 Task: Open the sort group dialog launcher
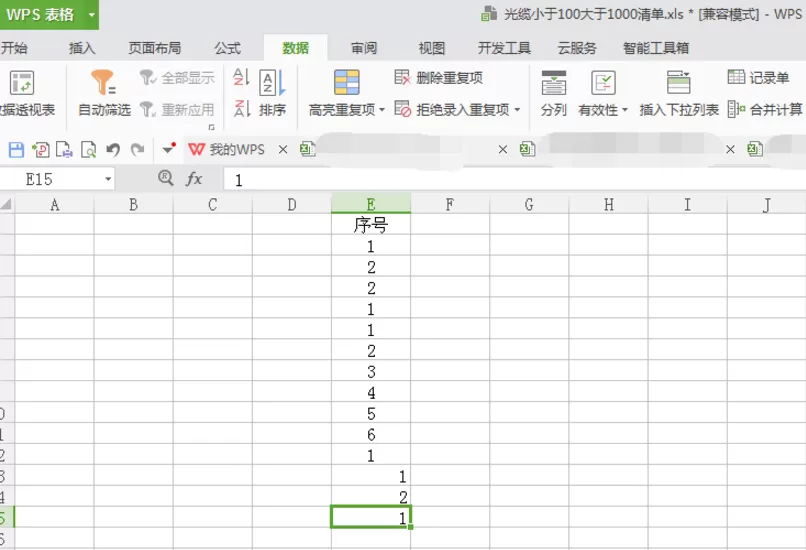211,127
